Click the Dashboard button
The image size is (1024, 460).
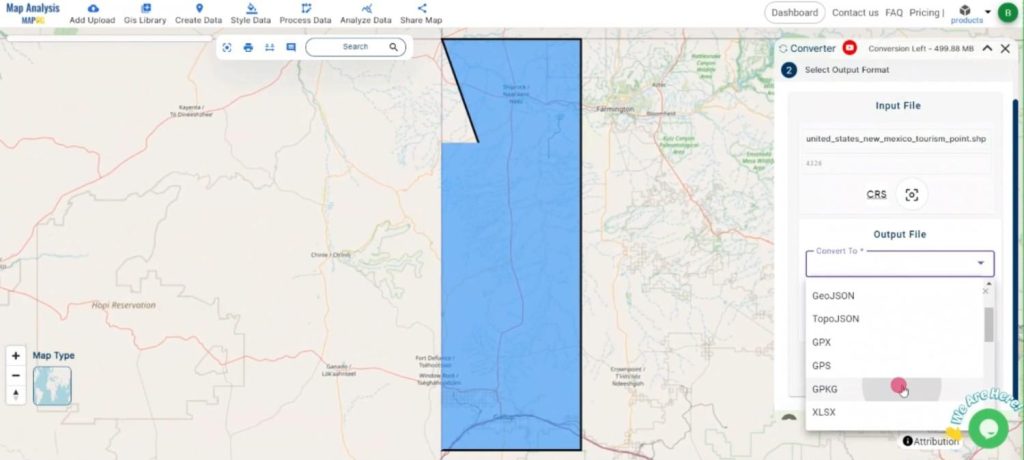tap(795, 13)
